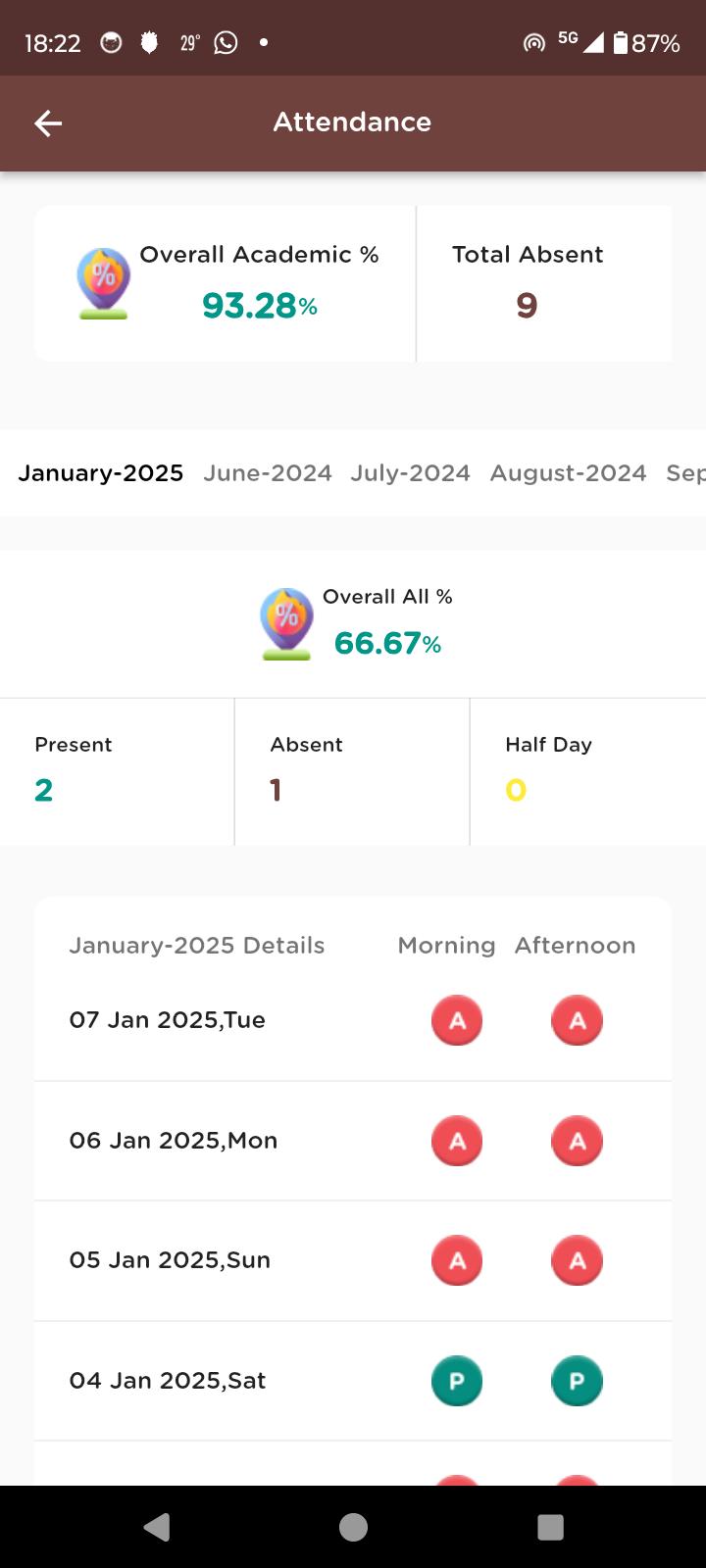
Task: Tap morning absent icon for 07 Jan
Action: coord(457,1020)
